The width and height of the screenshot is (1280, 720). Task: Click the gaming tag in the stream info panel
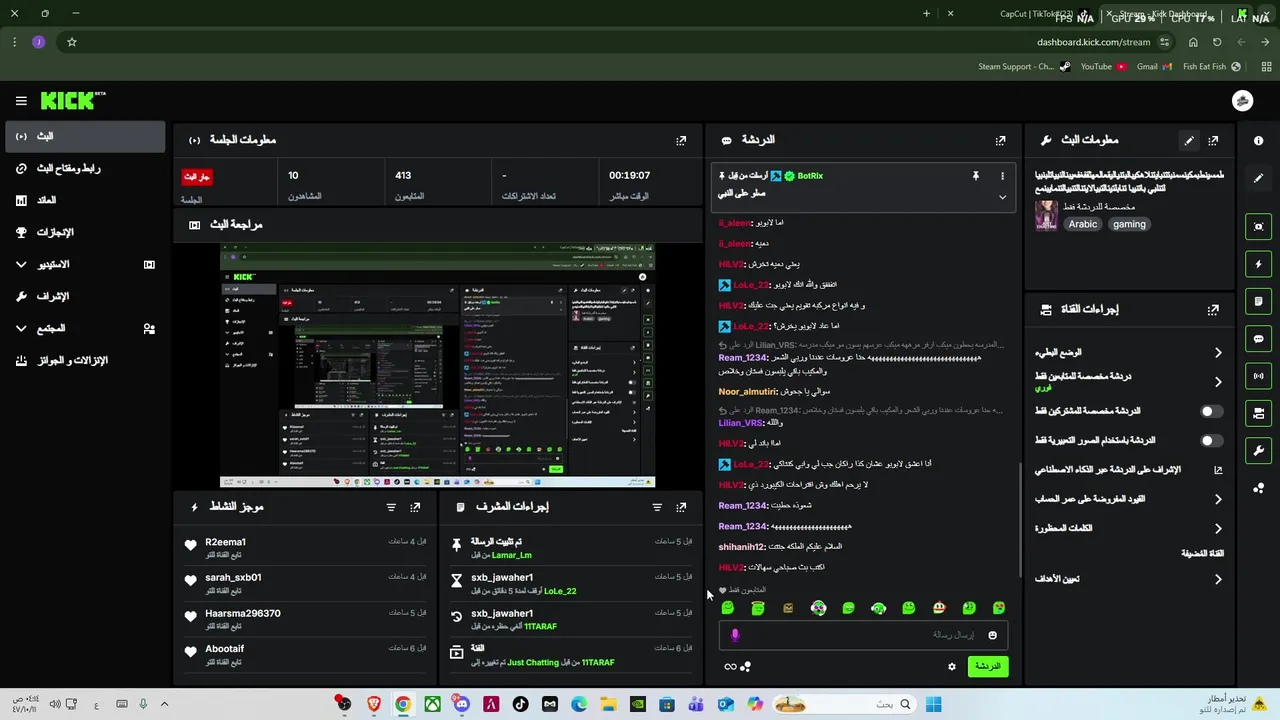tap(1129, 225)
